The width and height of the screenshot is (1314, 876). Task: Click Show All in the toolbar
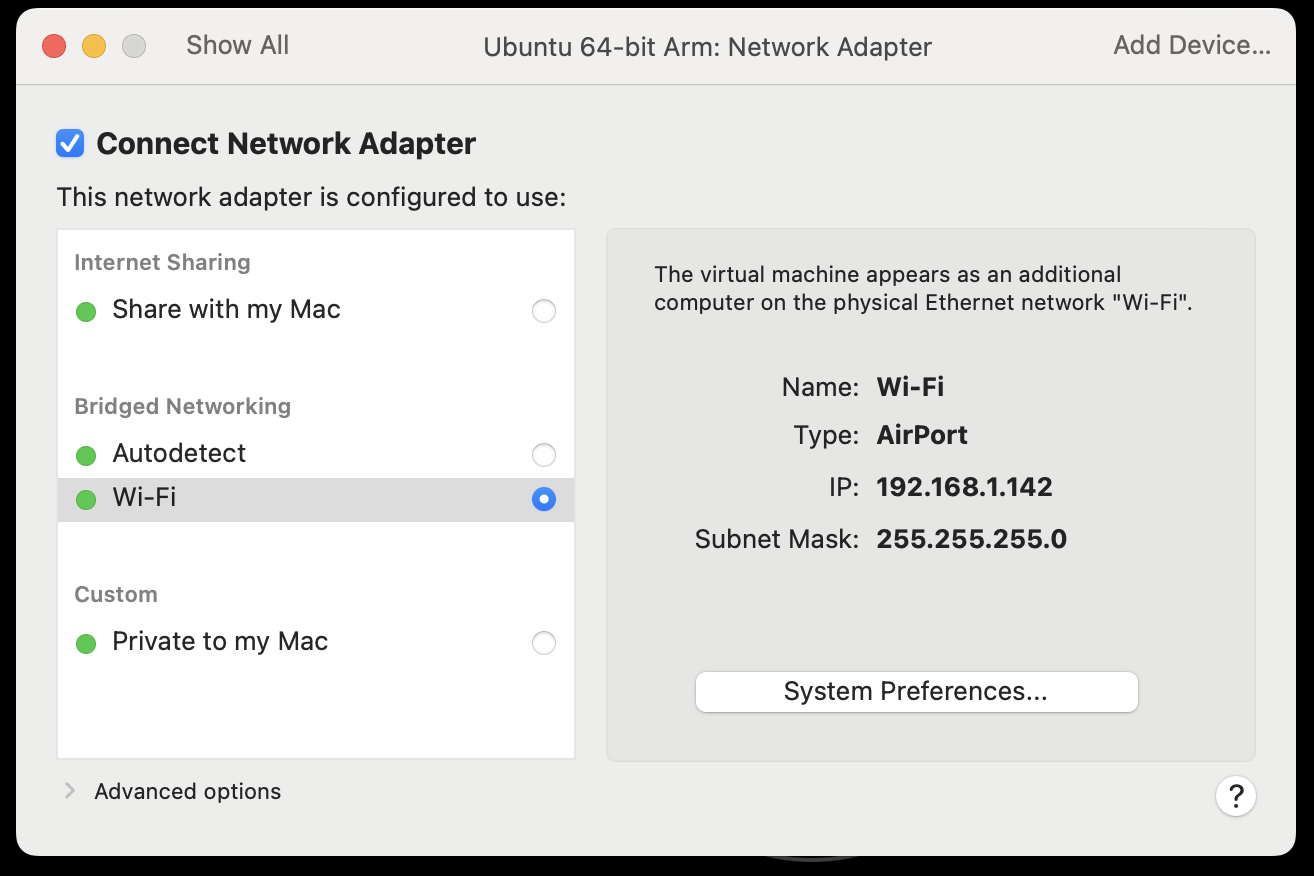pos(237,45)
